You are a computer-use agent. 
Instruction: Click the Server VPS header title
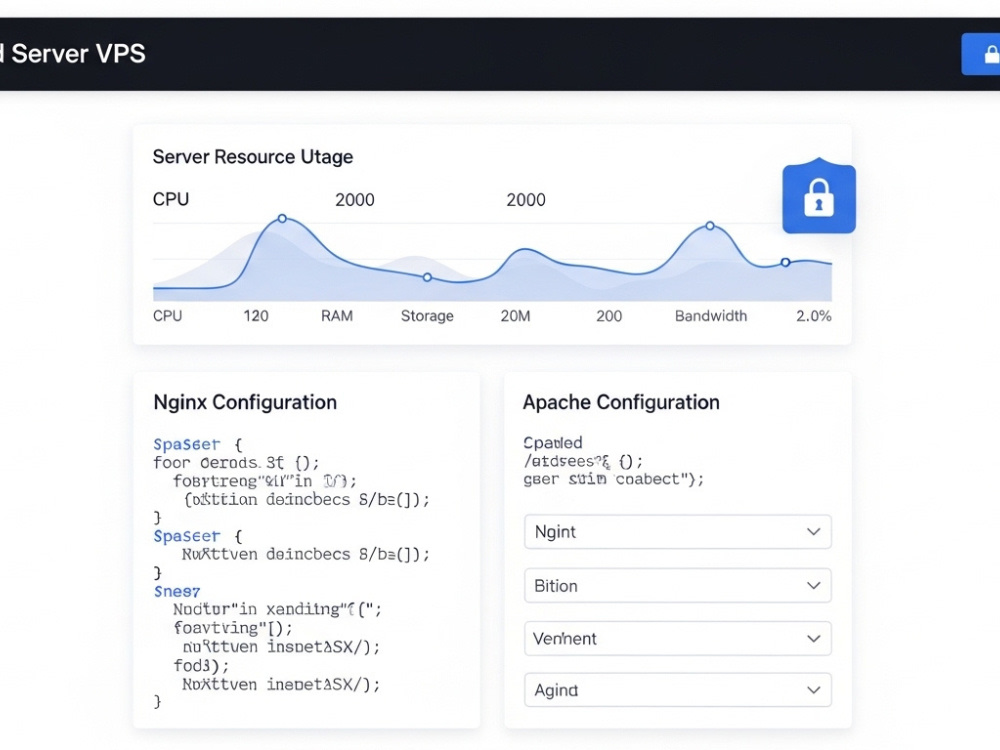[x=78, y=54]
